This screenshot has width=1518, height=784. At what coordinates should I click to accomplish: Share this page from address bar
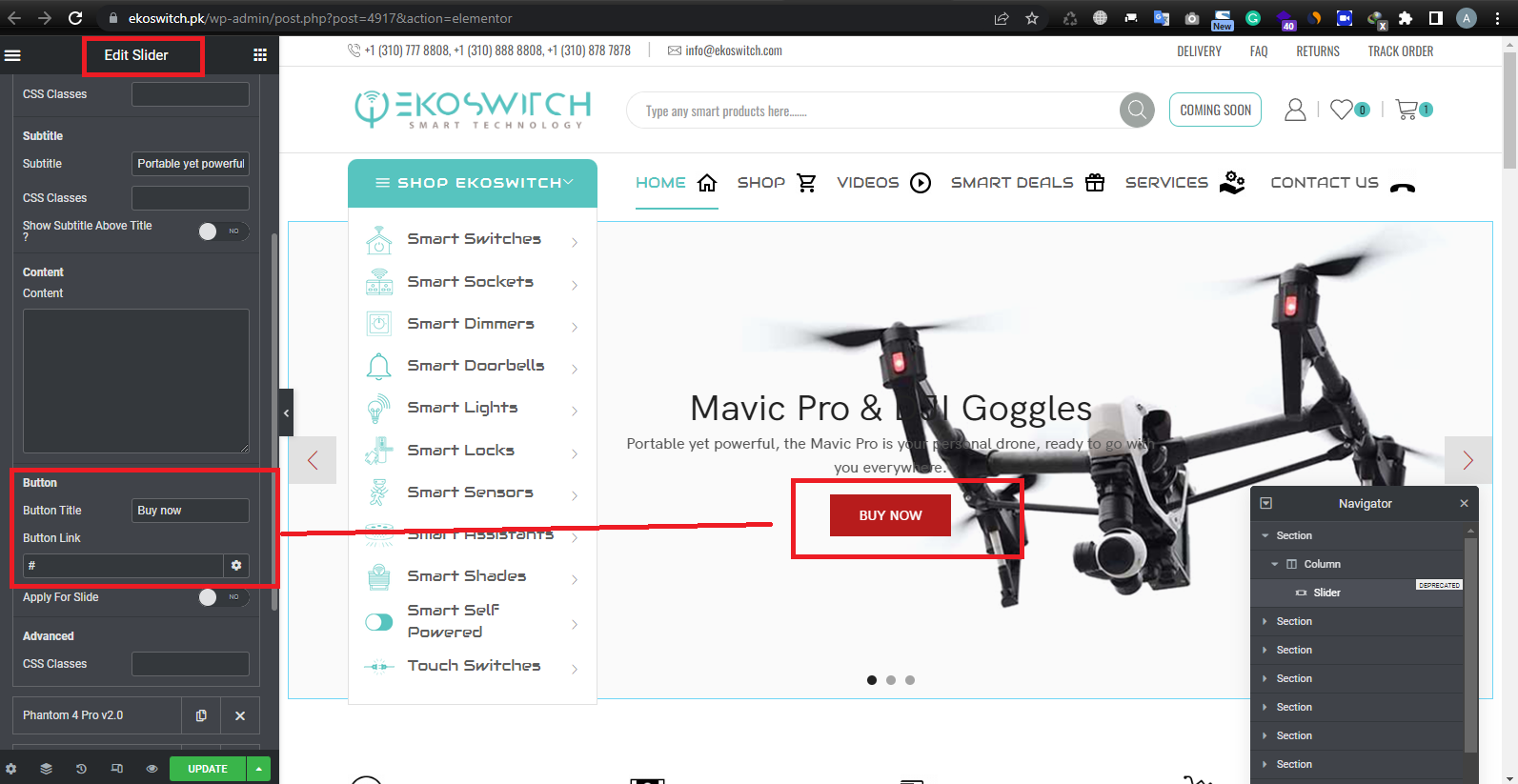tap(1002, 18)
